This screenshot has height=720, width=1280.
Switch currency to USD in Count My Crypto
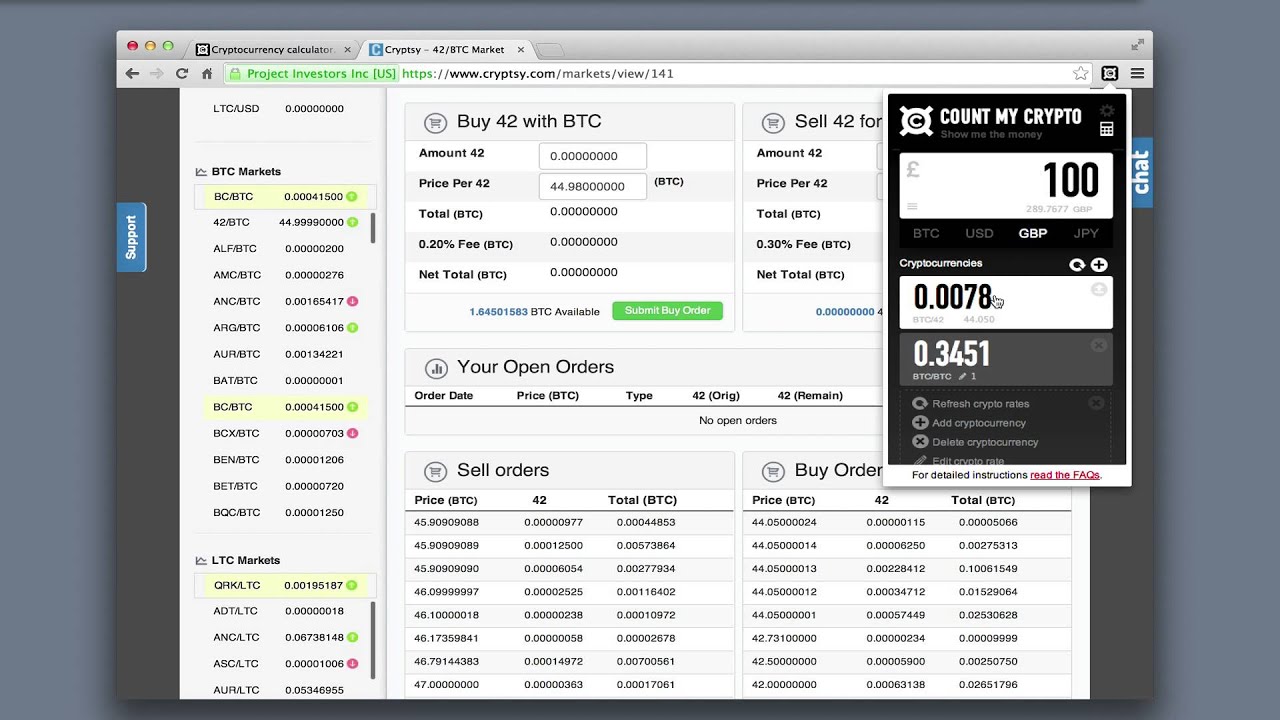(979, 233)
